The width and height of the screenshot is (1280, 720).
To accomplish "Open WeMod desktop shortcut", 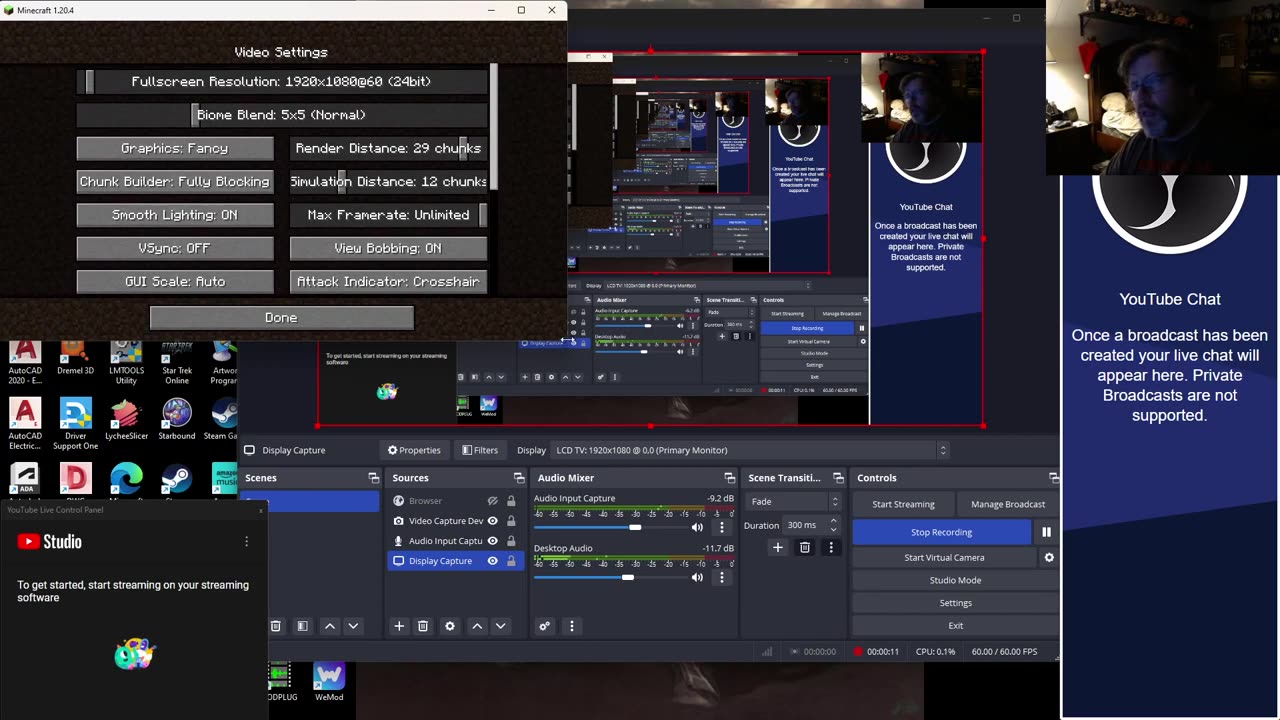I will (x=329, y=683).
